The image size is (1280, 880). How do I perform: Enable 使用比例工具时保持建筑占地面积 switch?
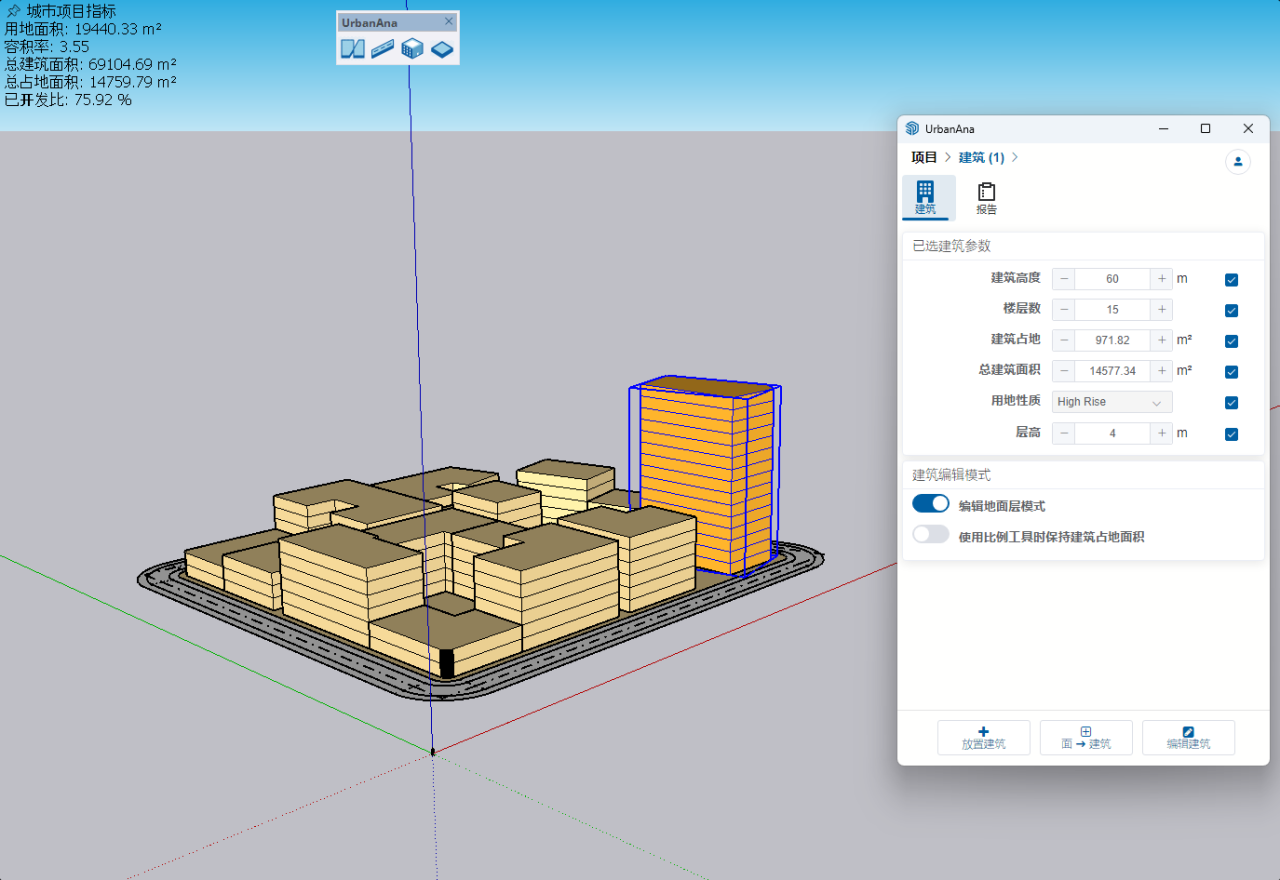tap(930, 535)
